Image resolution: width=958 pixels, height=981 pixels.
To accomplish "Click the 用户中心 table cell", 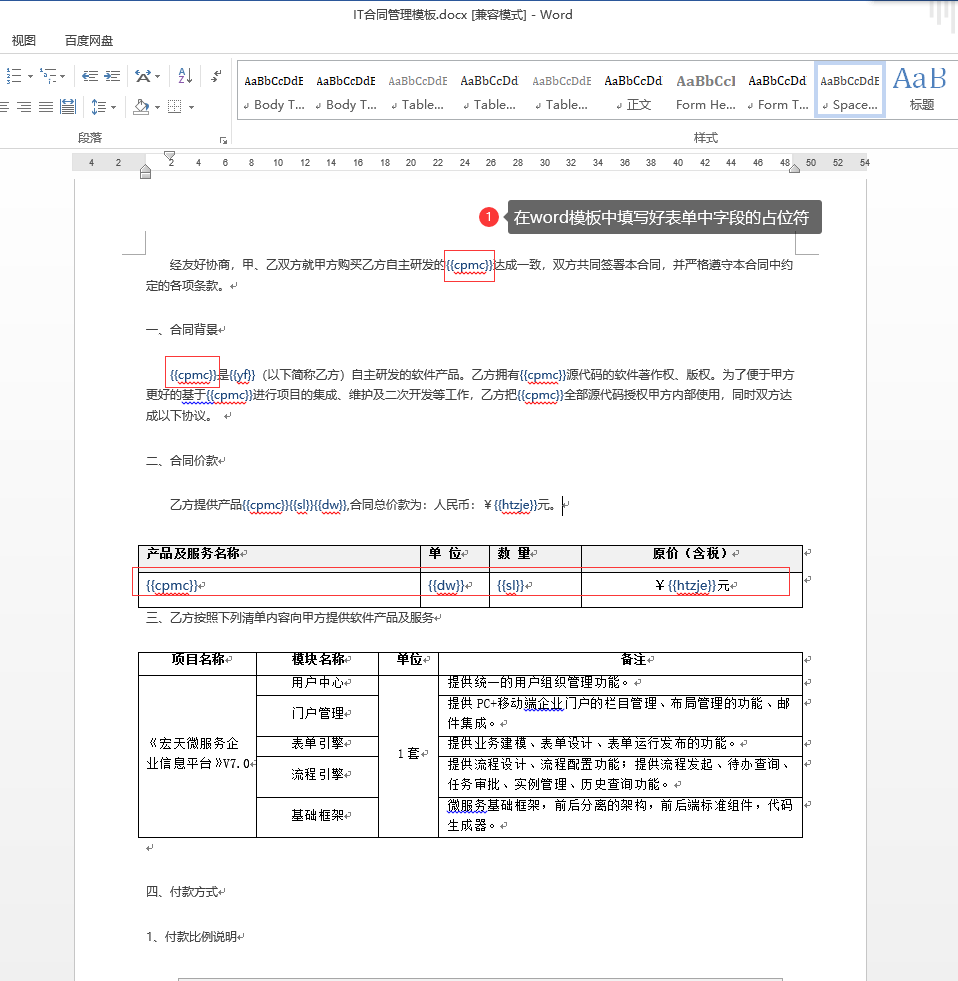I will coord(317,683).
